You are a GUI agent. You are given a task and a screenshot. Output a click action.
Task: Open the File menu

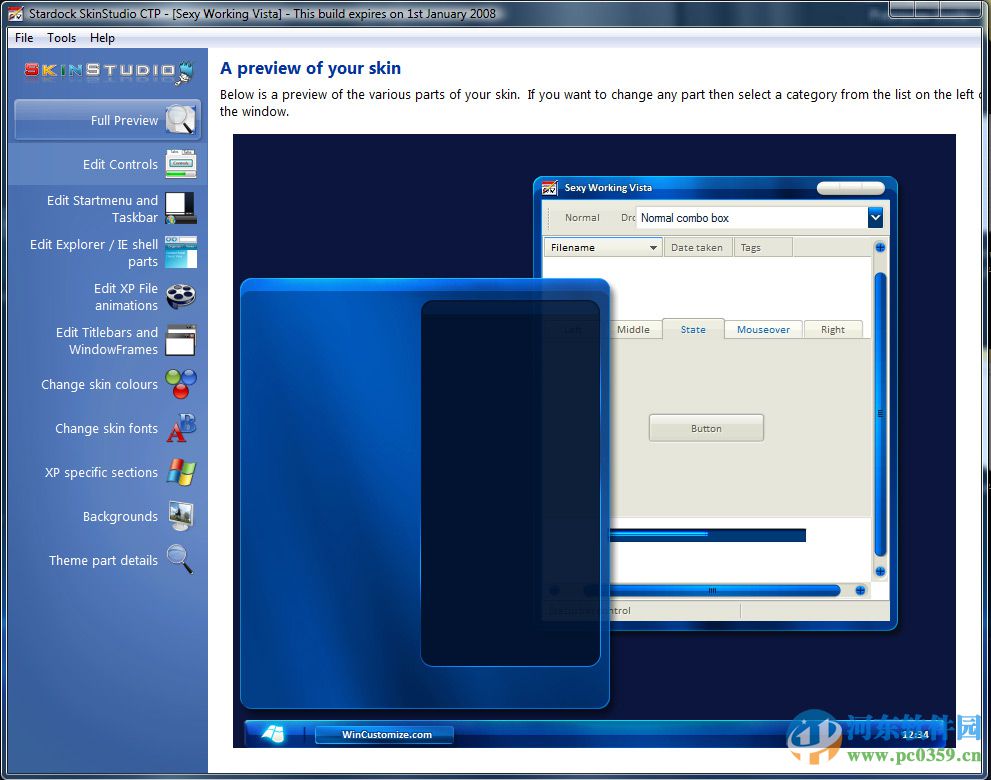coord(24,38)
